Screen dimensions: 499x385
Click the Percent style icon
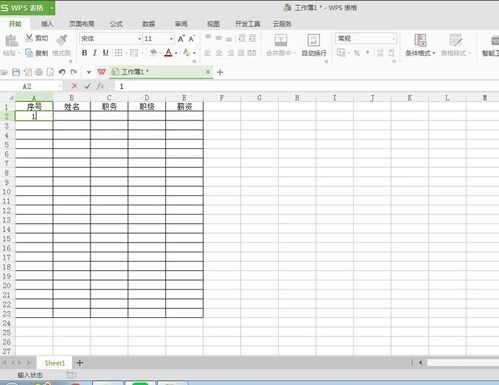click(x=357, y=53)
